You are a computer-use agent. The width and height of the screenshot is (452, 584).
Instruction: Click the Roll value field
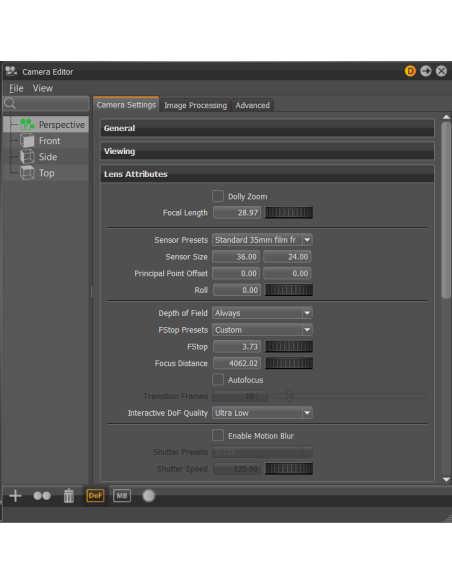[237, 290]
